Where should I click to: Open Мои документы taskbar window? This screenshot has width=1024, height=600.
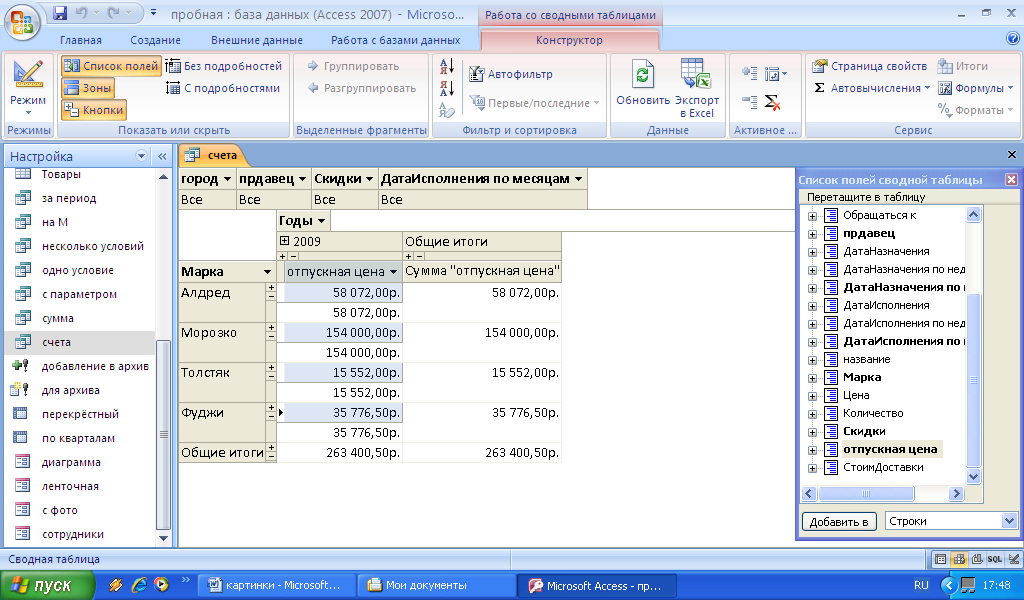click(436, 586)
